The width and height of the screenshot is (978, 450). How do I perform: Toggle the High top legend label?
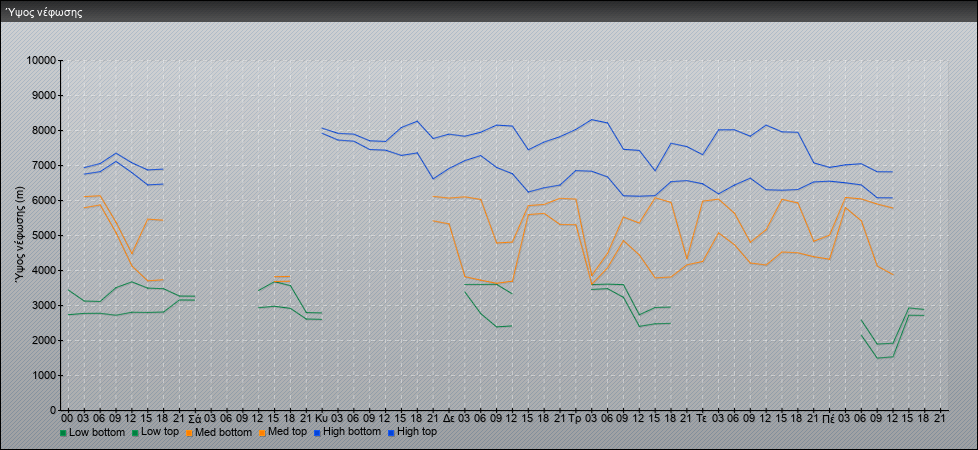point(417,432)
